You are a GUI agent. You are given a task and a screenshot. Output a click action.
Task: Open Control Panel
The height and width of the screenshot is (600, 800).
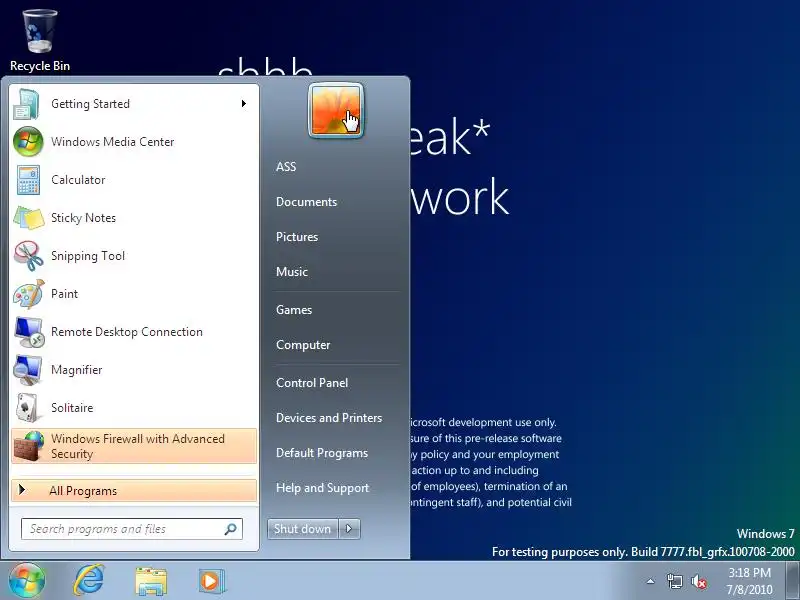pyautogui.click(x=312, y=383)
